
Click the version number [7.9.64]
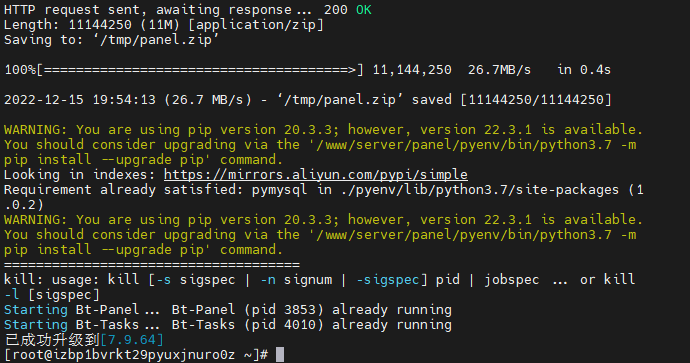[132, 340]
